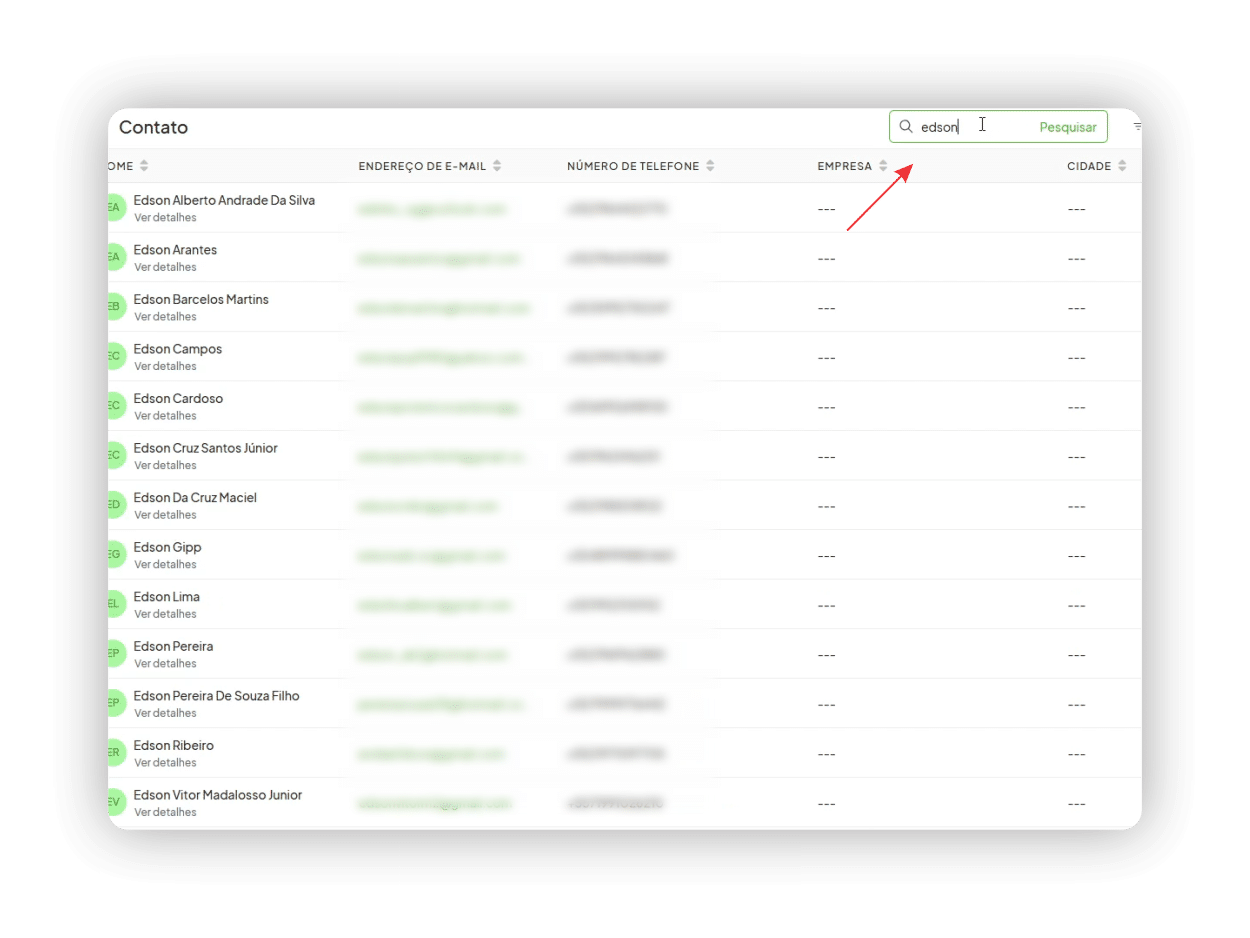Open Ver detalhes under Edson Alberto Andrade Da Silva
The image size is (1250, 938).
(165, 217)
